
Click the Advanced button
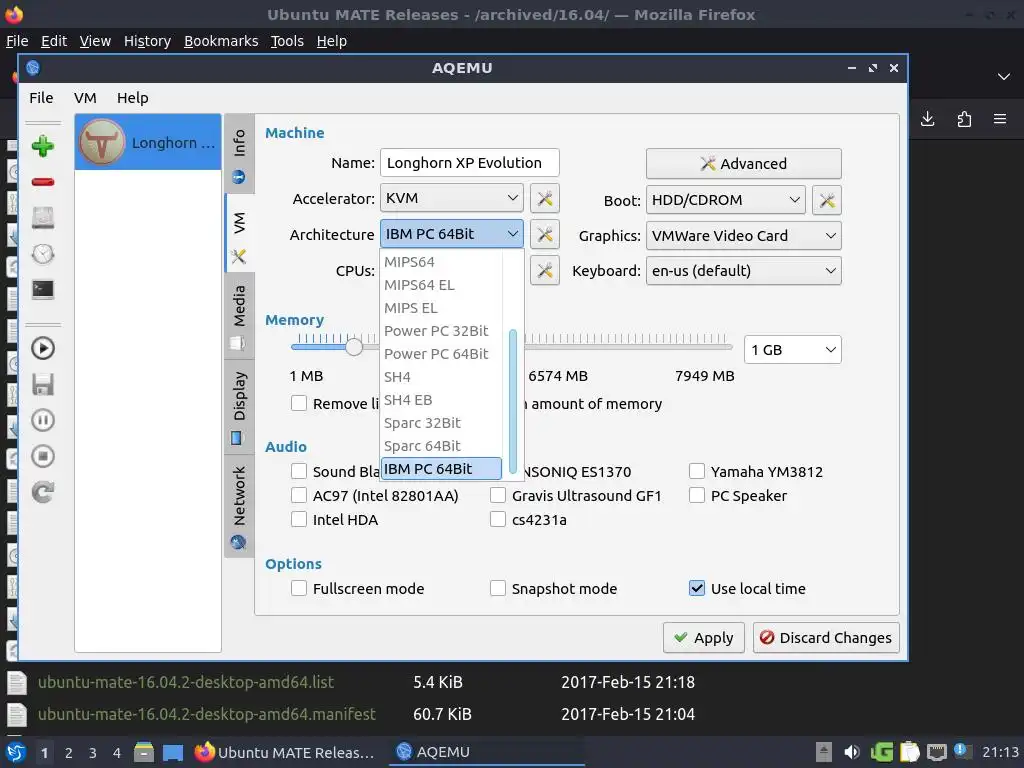[743, 163]
